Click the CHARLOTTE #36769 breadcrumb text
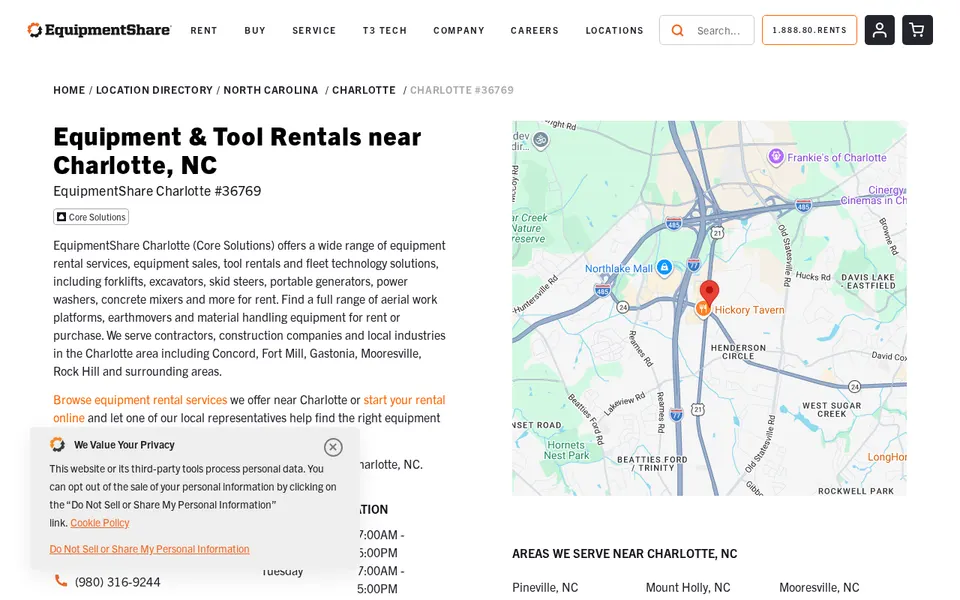 click(462, 90)
